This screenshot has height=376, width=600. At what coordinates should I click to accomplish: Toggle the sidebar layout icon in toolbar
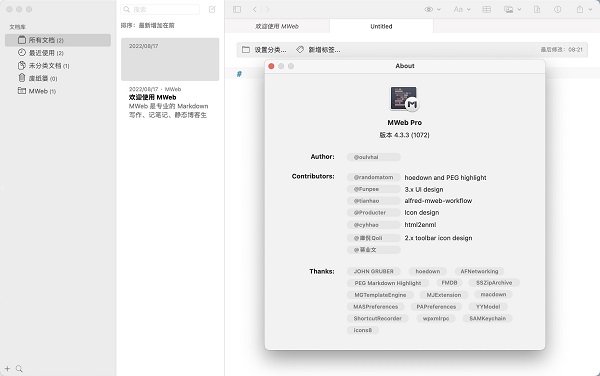(237, 9)
